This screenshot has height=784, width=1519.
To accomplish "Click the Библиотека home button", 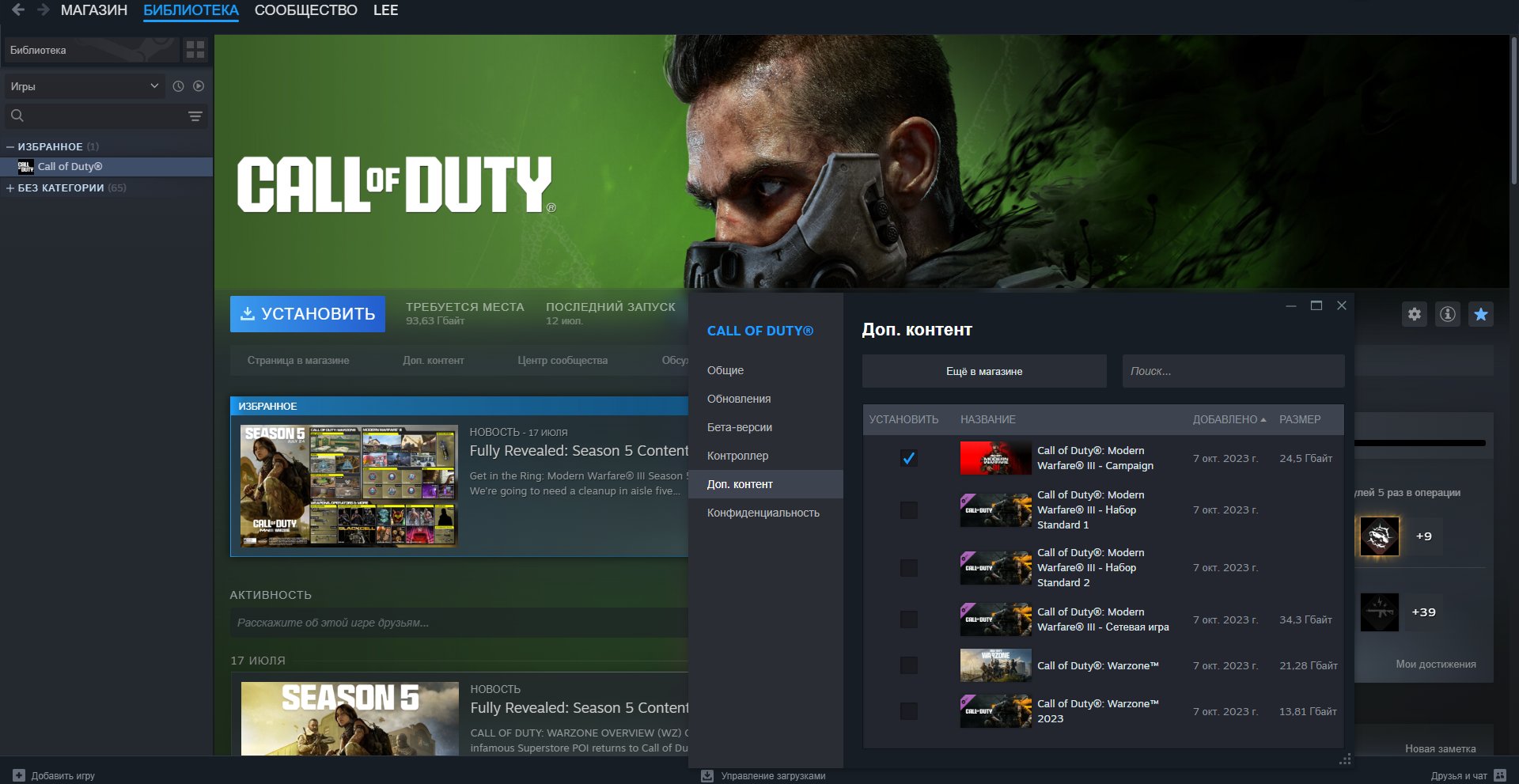I will point(92,50).
